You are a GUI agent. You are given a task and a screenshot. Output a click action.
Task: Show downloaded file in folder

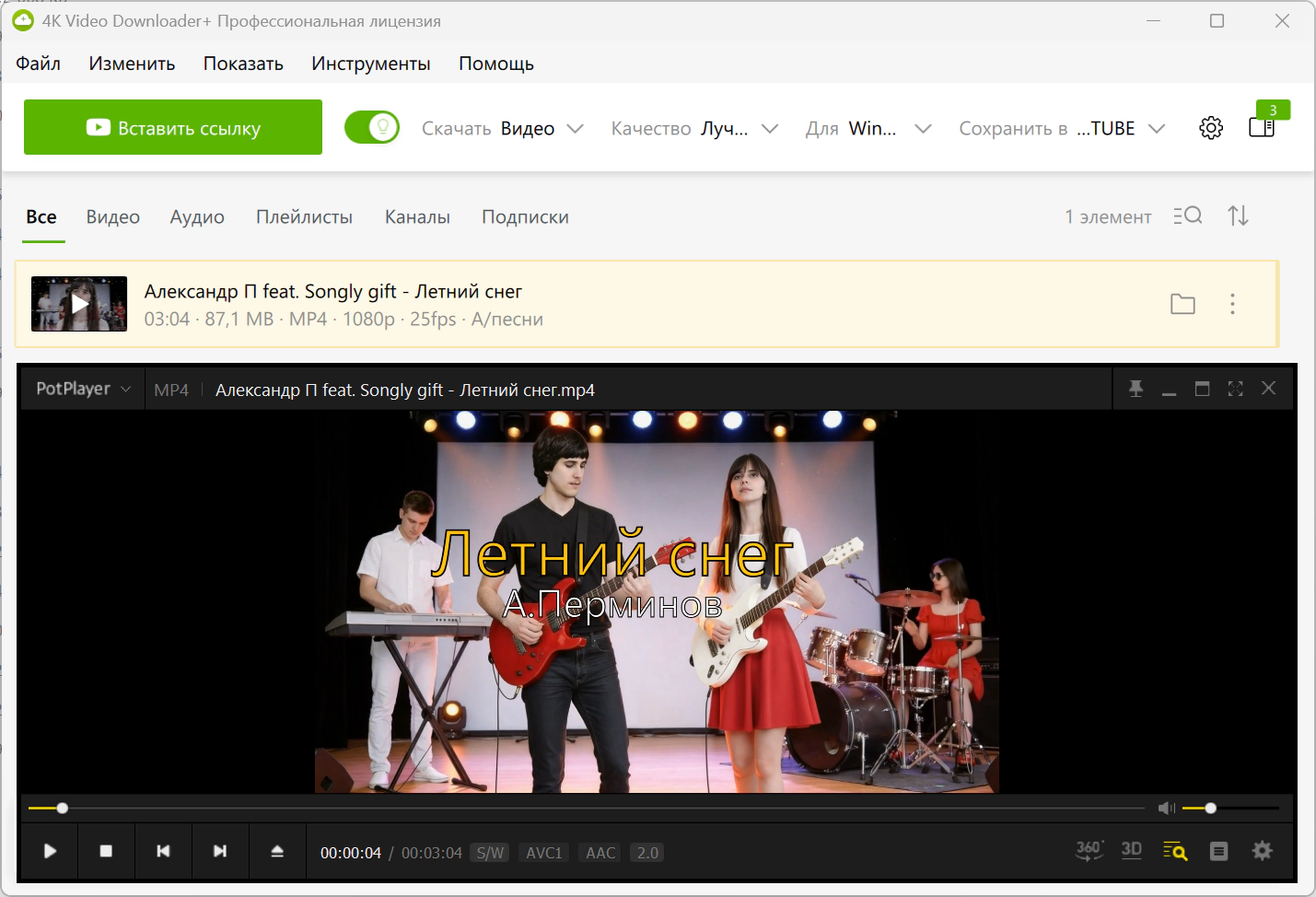(1182, 304)
